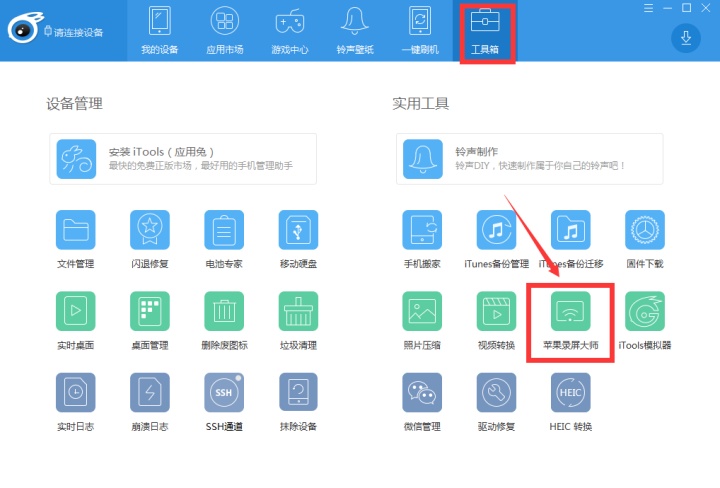Switch to the 一键刷机 flash tab
Image resolution: width=720 pixels, height=488 pixels.
(x=420, y=30)
